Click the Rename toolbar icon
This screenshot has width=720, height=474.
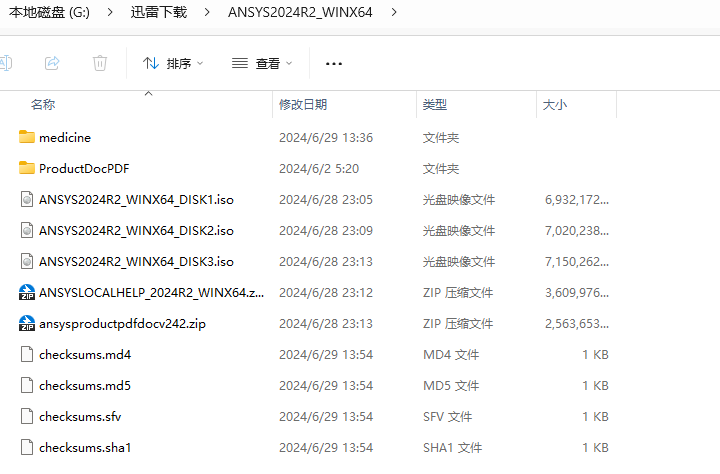click(6, 63)
